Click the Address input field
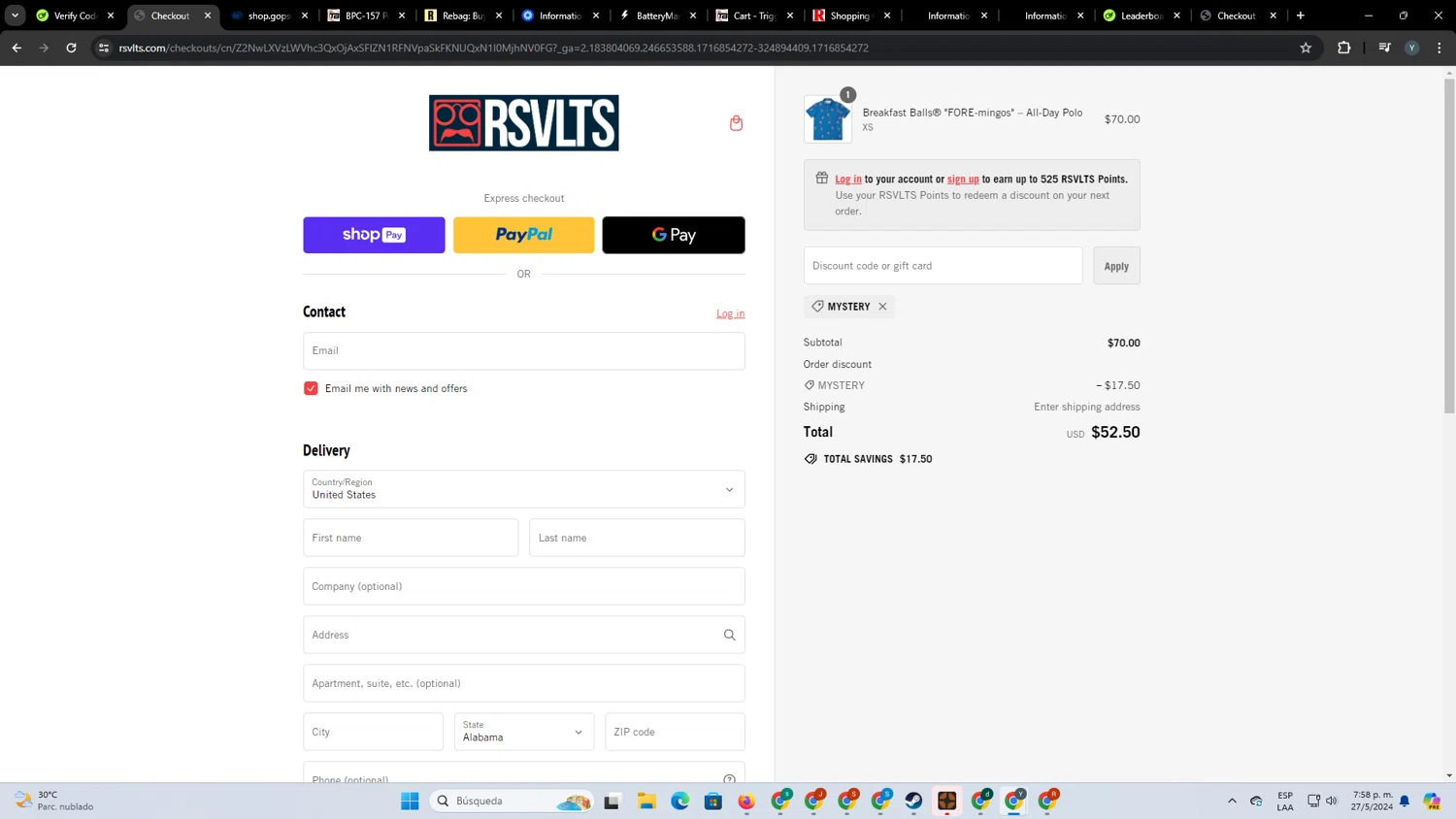Image resolution: width=1456 pixels, height=819 pixels. click(524, 635)
